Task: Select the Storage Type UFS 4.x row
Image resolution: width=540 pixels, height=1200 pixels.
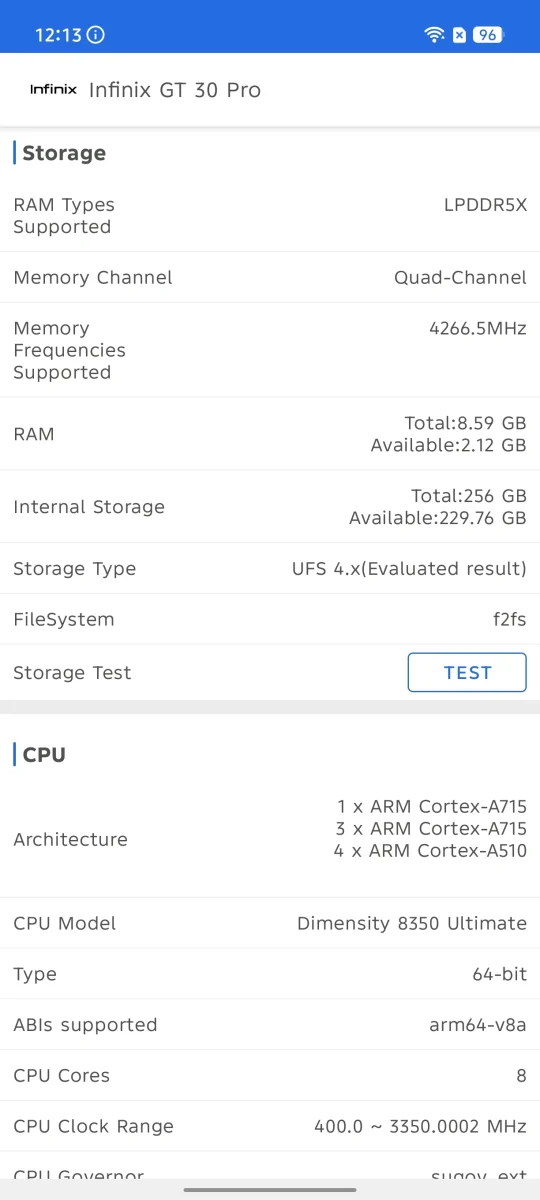Action: tap(270, 568)
